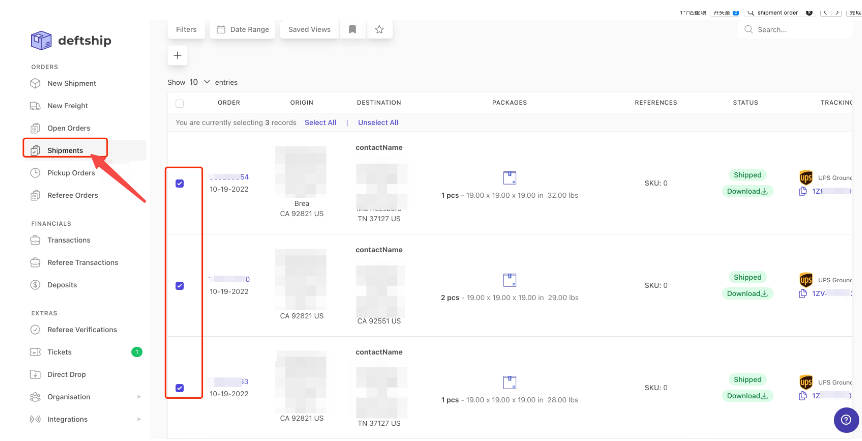Expand the Integrations submenu arrow
This screenshot has height=441, width=862.
pyautogui.click(x=139, y=420)
